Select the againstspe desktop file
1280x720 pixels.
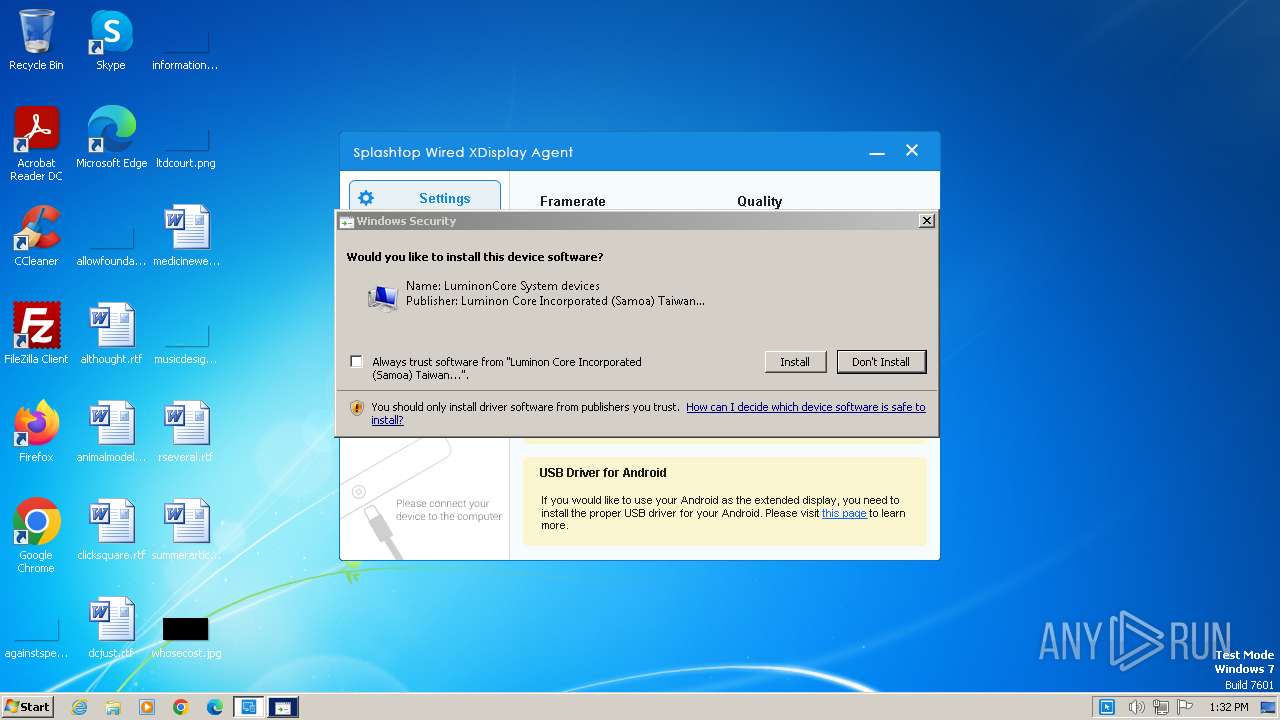click(36, 637)
